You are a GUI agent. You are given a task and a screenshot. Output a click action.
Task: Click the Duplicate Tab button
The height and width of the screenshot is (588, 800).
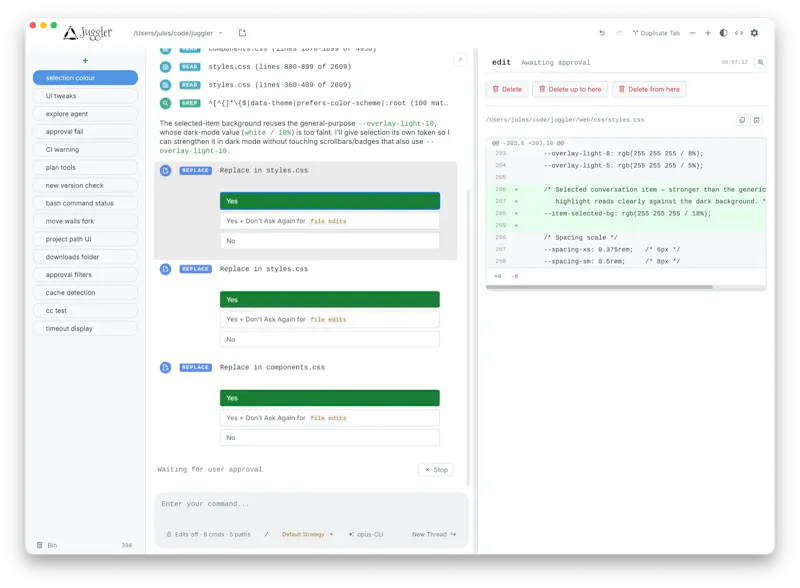pyautogui.click(x=656, y=33)
